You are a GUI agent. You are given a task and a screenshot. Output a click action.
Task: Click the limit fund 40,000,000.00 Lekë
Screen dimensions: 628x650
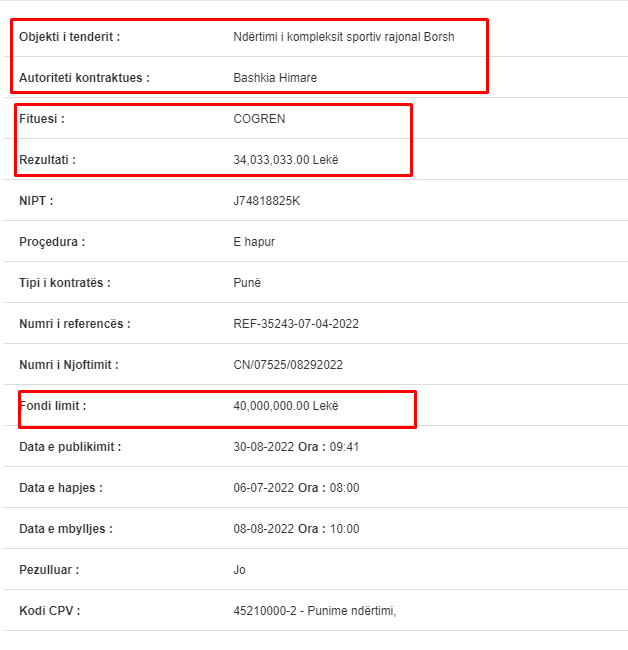coord(286,406)
